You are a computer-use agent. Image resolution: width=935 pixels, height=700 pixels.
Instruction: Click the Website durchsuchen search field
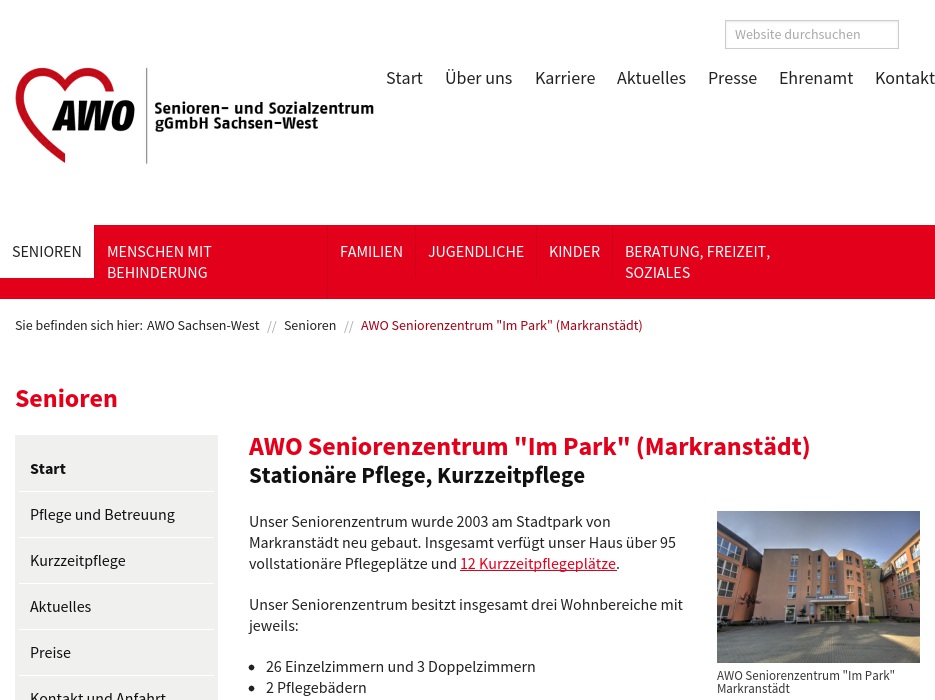811,34
